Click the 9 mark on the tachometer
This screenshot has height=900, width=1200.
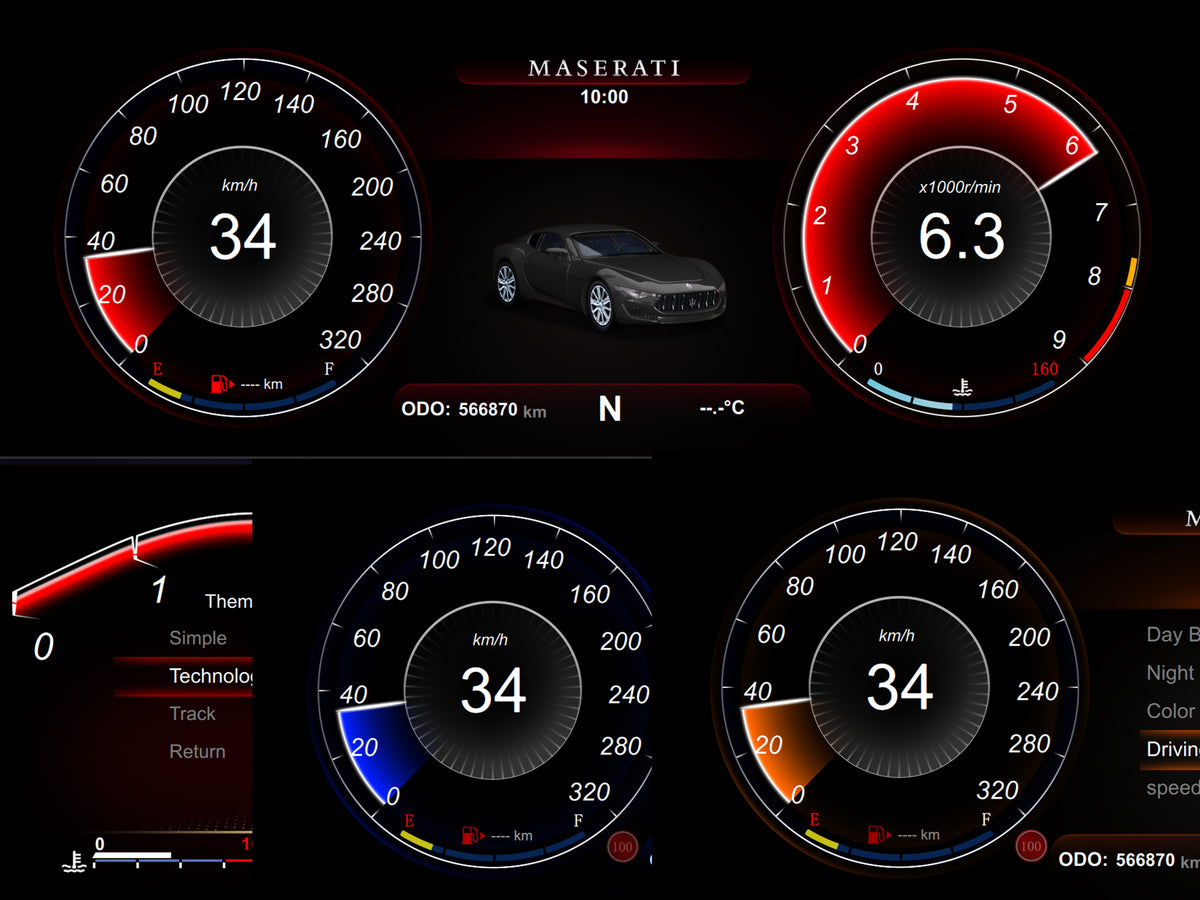click(x=1059, y=341)
